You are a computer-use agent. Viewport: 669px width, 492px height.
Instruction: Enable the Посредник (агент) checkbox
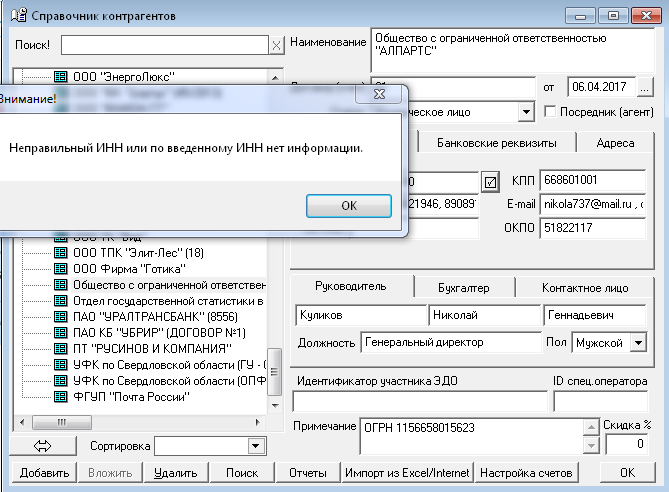549,112
